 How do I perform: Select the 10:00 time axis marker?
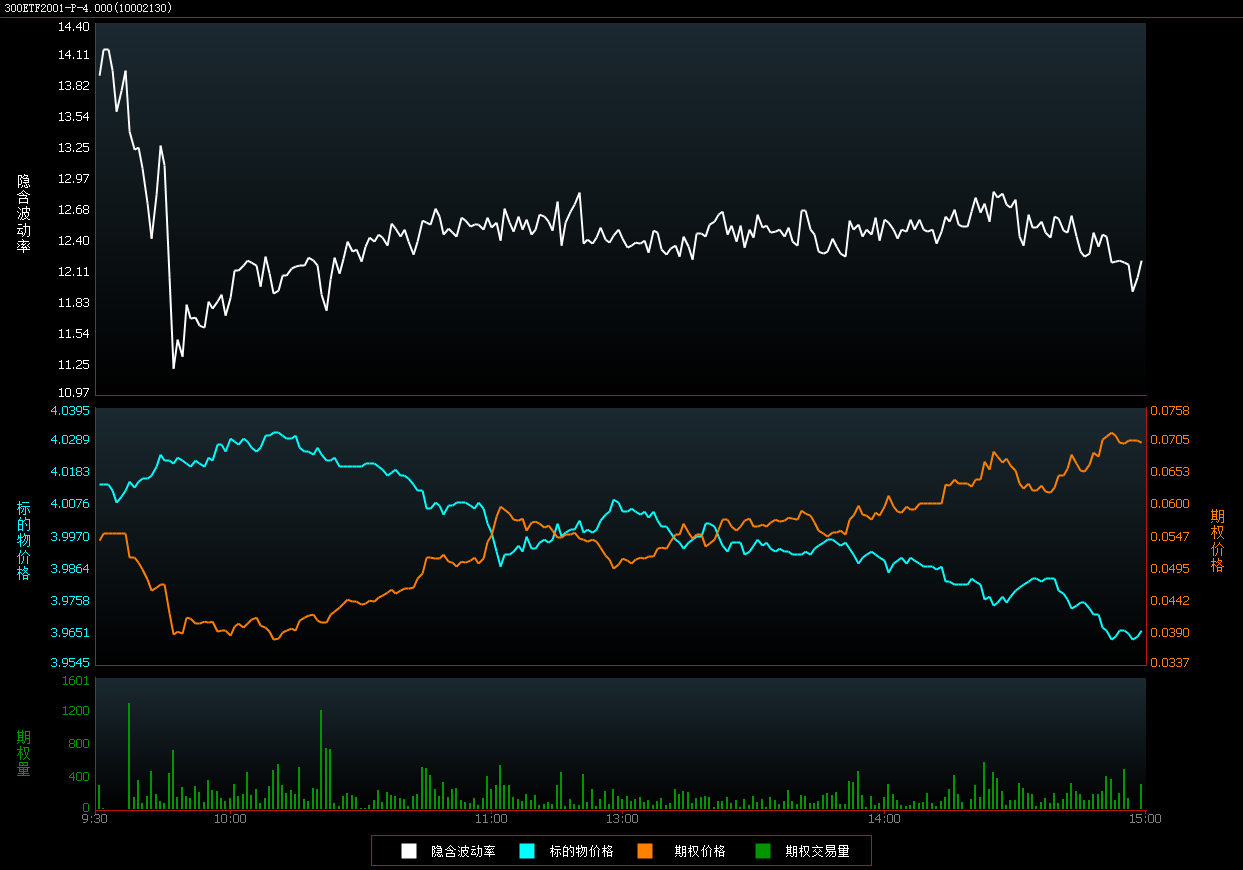pos(230,818)
